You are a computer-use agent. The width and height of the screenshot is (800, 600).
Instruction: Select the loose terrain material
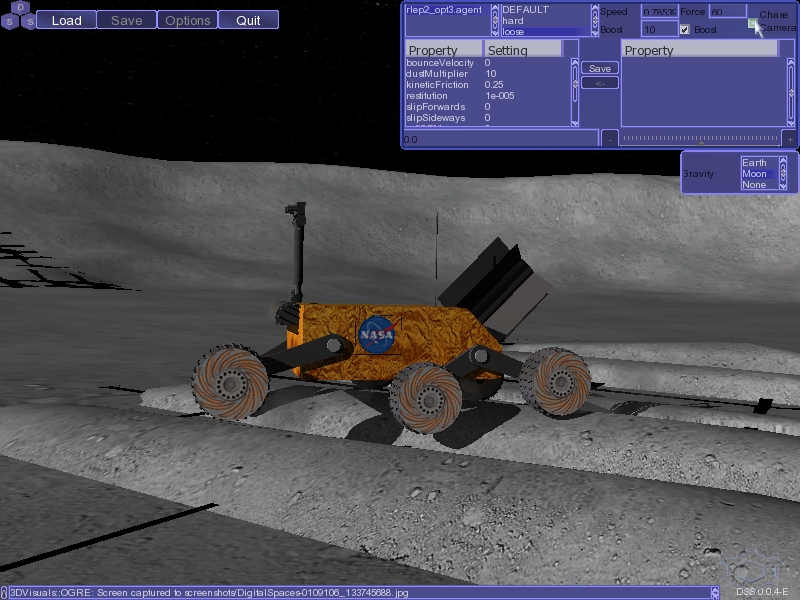(x=545, y=32)
